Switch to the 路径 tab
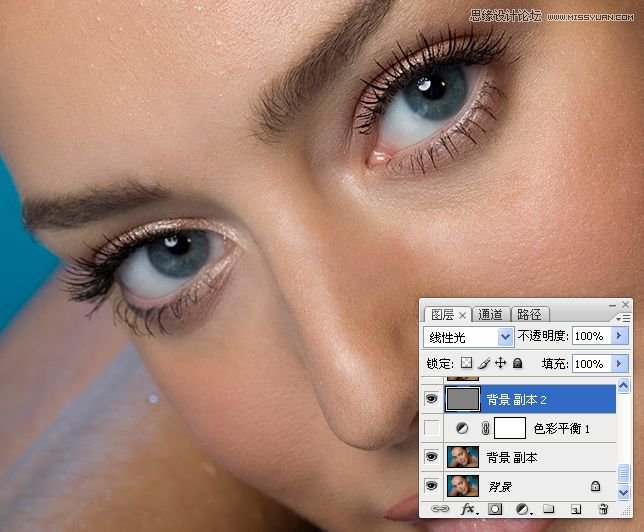 pyautogui.click(x=529, y=315)
